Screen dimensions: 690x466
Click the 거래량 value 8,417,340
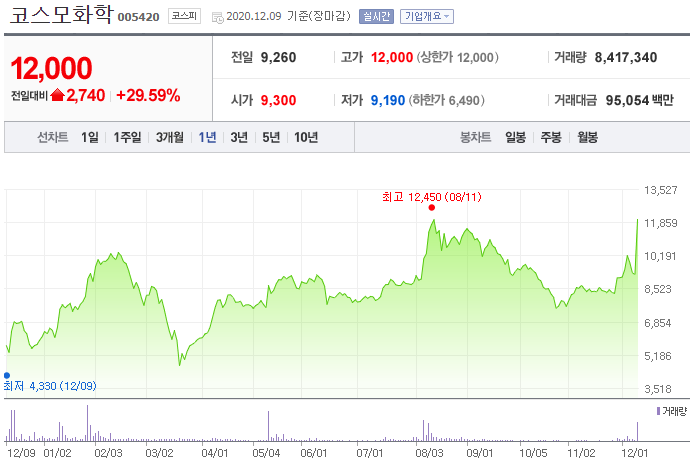click(x=625, y=57)
